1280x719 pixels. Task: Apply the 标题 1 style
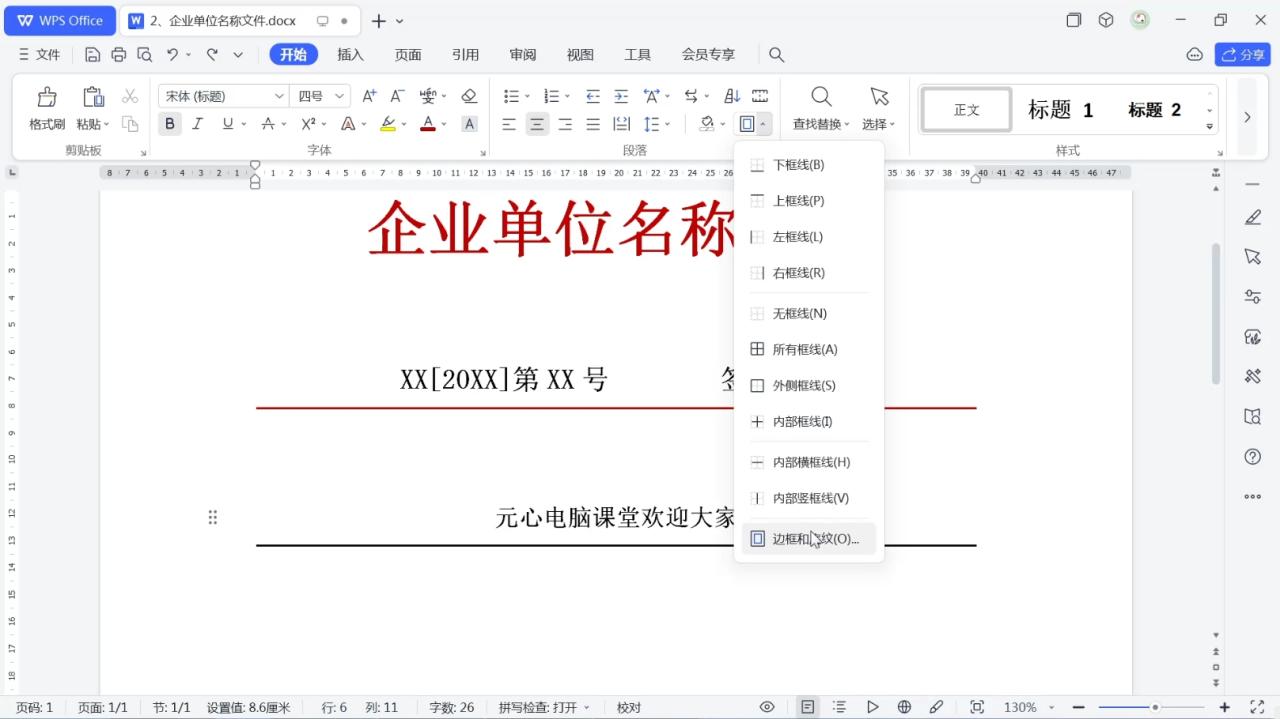(x=1060, y=110)
